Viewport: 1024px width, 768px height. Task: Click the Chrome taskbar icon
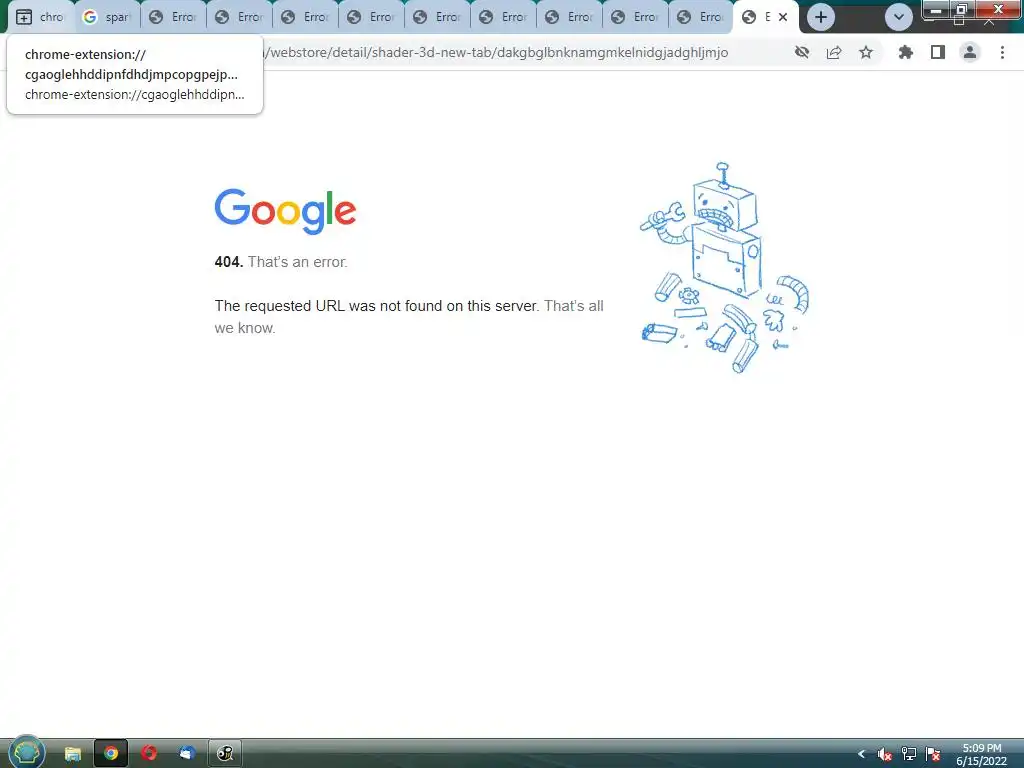point(111,754)
